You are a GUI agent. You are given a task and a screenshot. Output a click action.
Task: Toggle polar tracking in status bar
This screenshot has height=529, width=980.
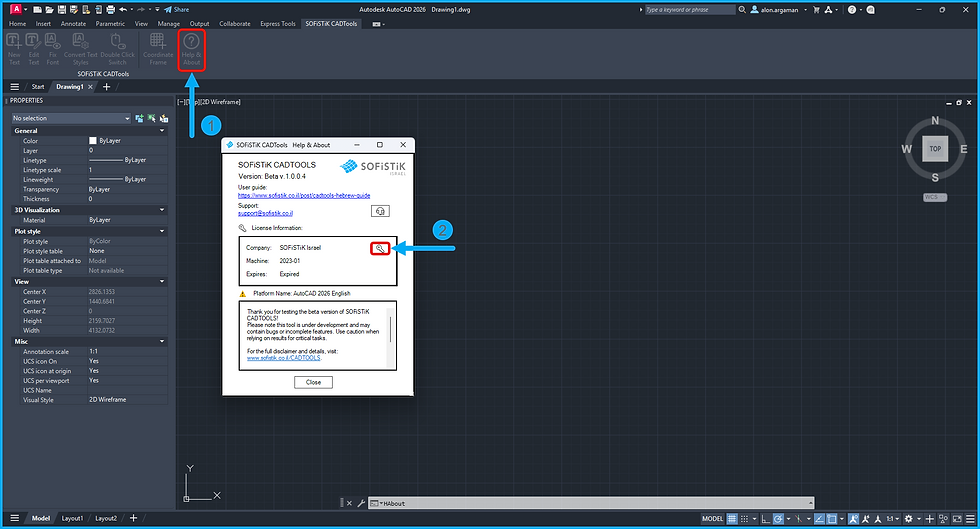pyautogui.click(x=778, y=519)
